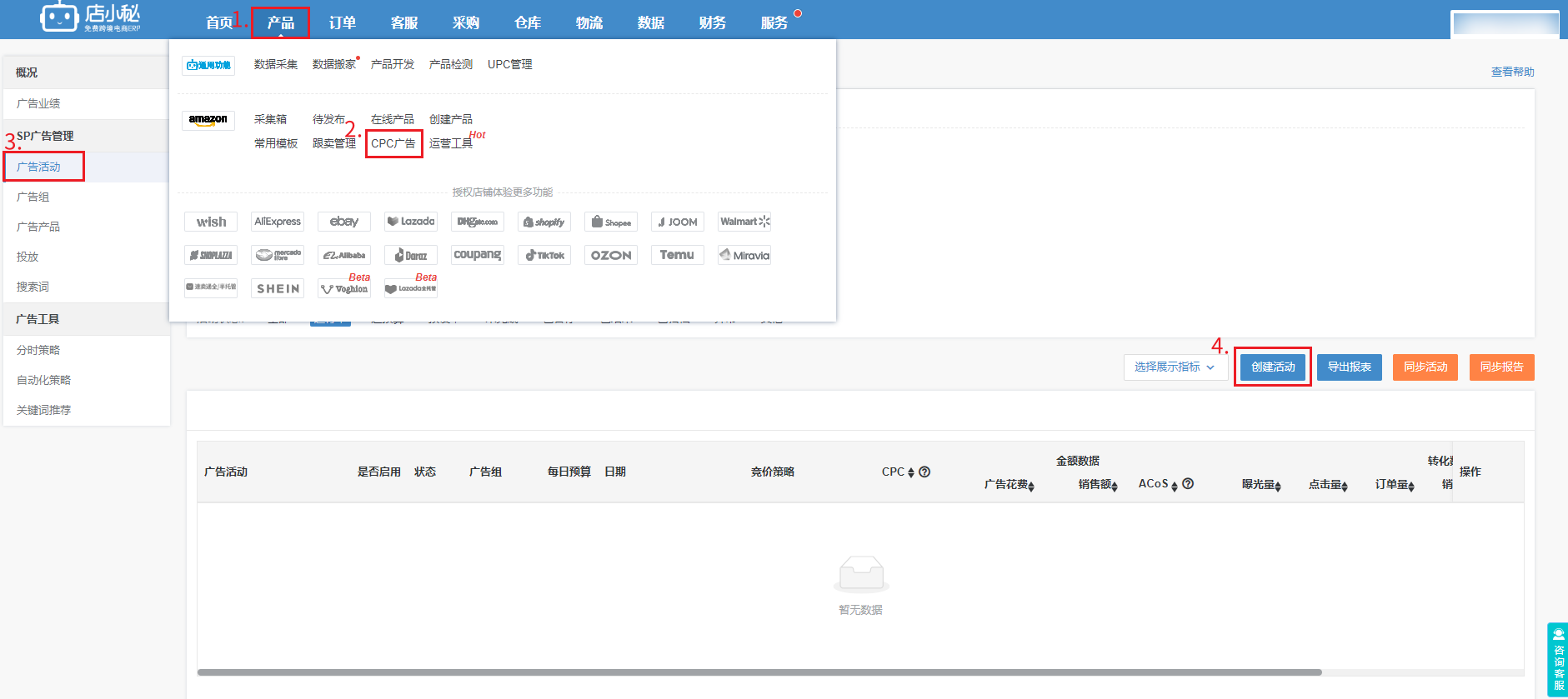Open 在线产品 under amazon
This screenshot has width=1568, height=699.
[x=393, y=119]
